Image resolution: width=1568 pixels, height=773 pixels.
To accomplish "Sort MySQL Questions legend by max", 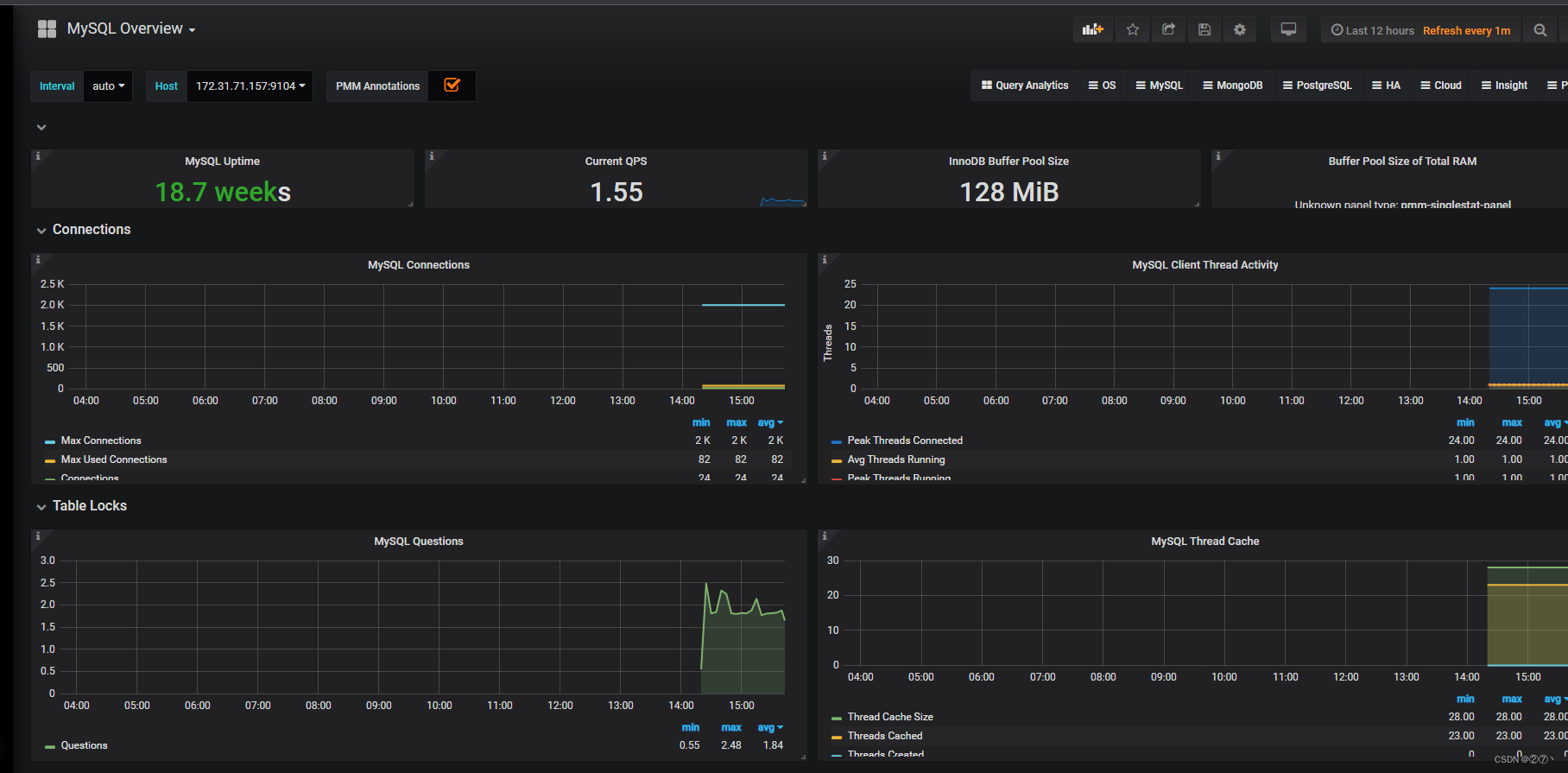I will pyautogui.click(x=731, y=727).
